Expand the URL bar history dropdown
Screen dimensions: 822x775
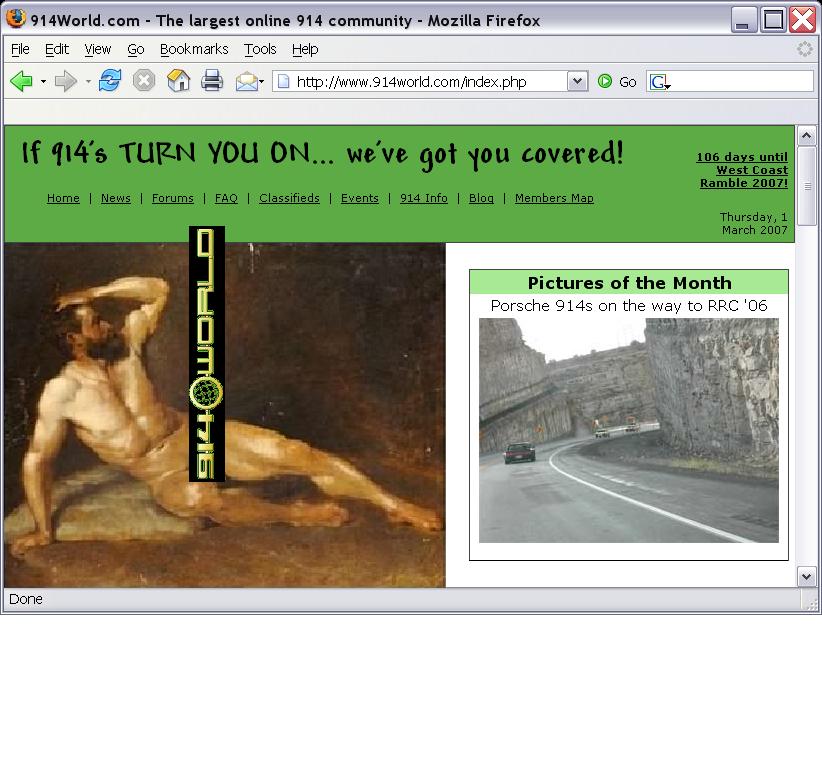[577, 82]
